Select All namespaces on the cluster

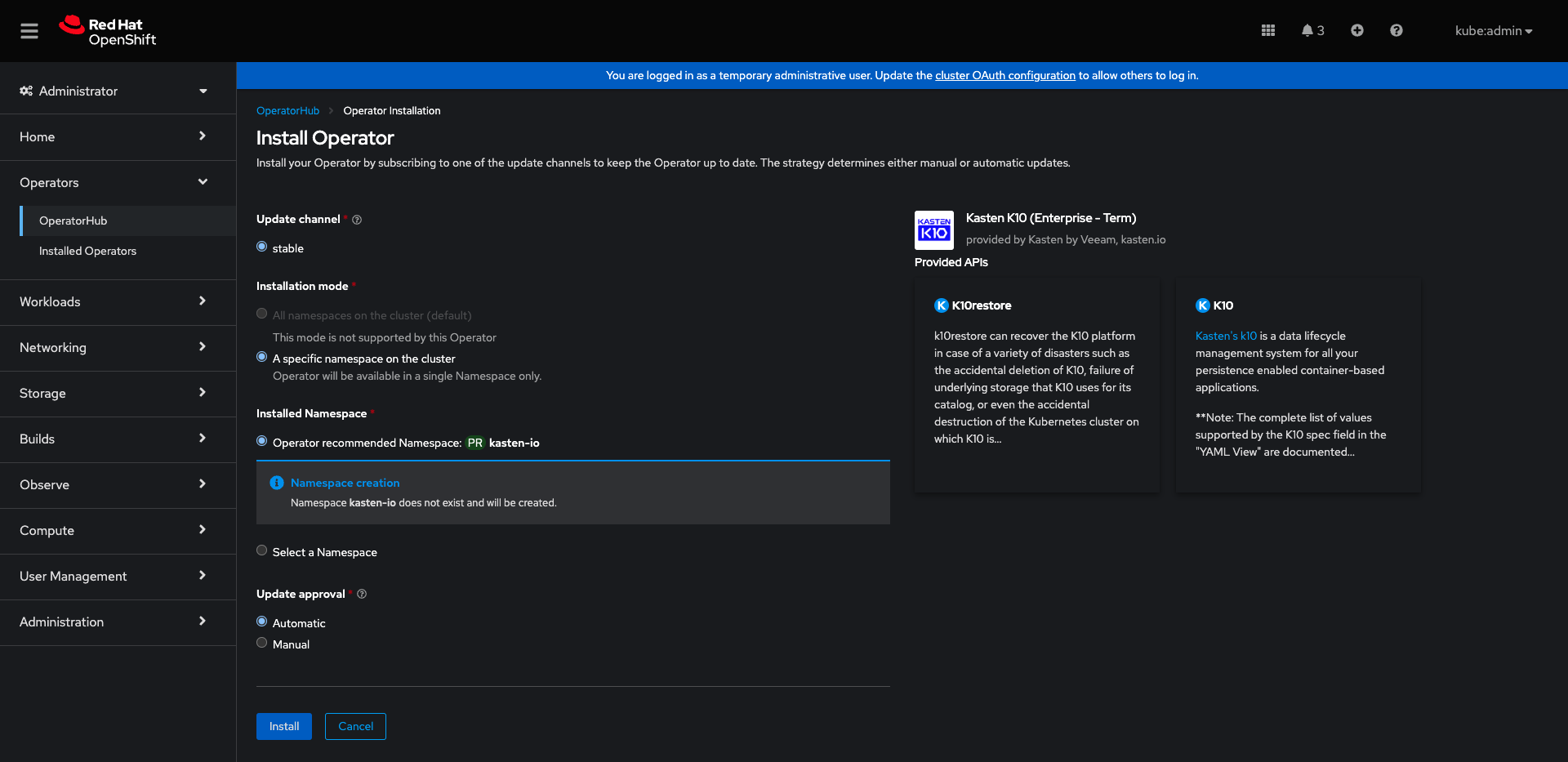click(x=262, y=314)
